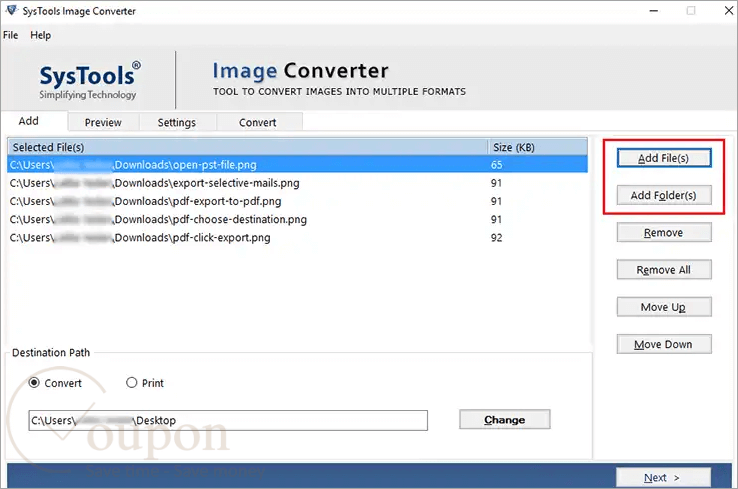Click the Remove button
The height and width of the screenshot is (489, 738).
pos(664,232)
